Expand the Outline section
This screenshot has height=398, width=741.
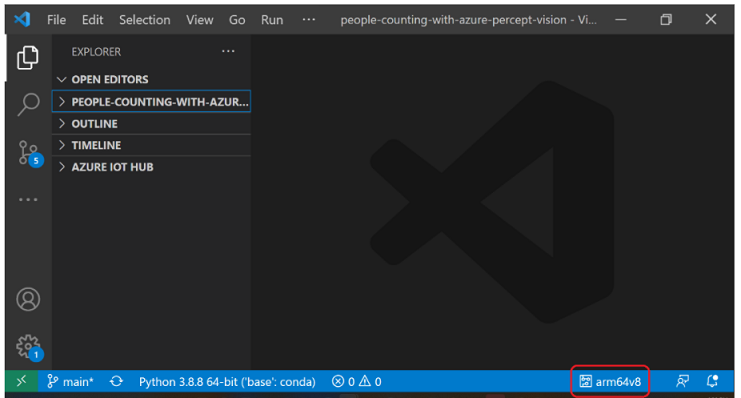pyautogui.click(x=151, y=124)
